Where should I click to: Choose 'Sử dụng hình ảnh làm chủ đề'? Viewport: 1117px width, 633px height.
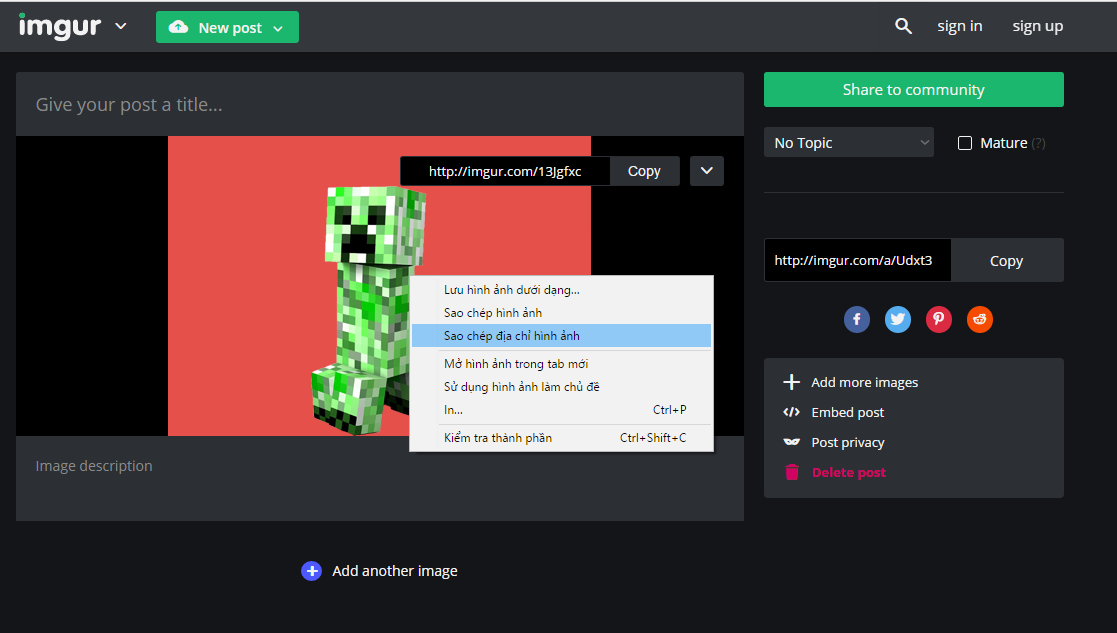tap(561, 387)
